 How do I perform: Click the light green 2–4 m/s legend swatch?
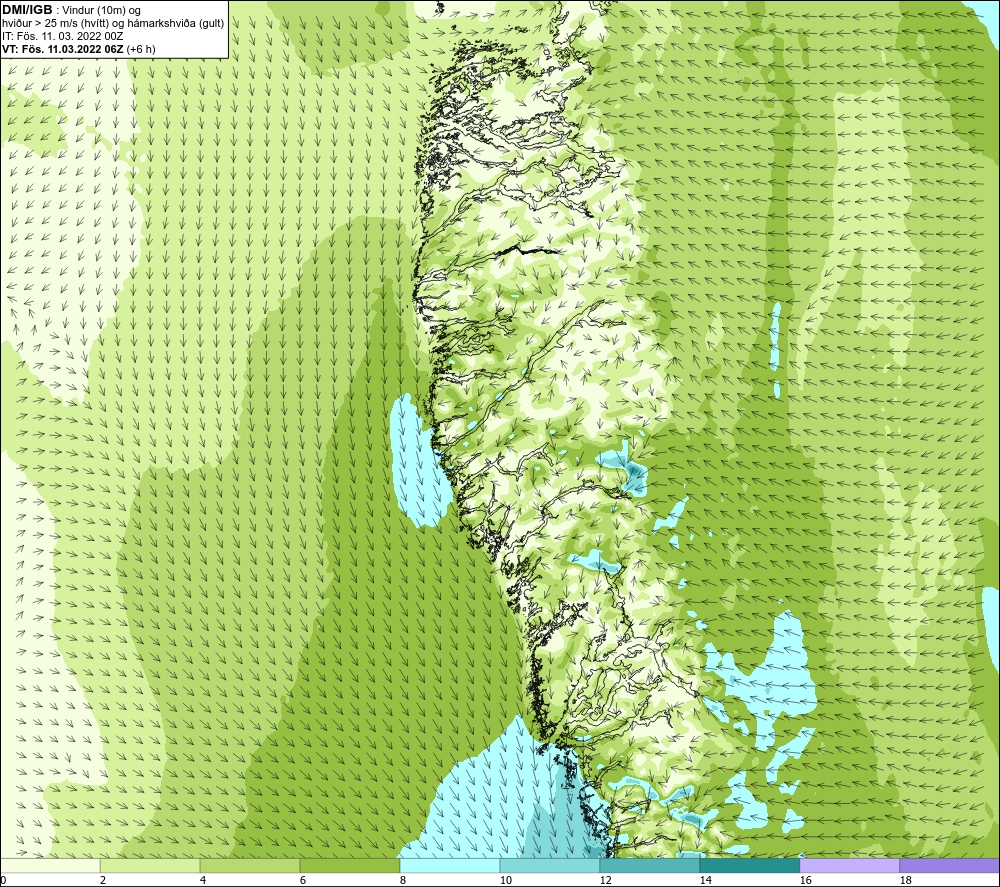click(x=150, y=865)
